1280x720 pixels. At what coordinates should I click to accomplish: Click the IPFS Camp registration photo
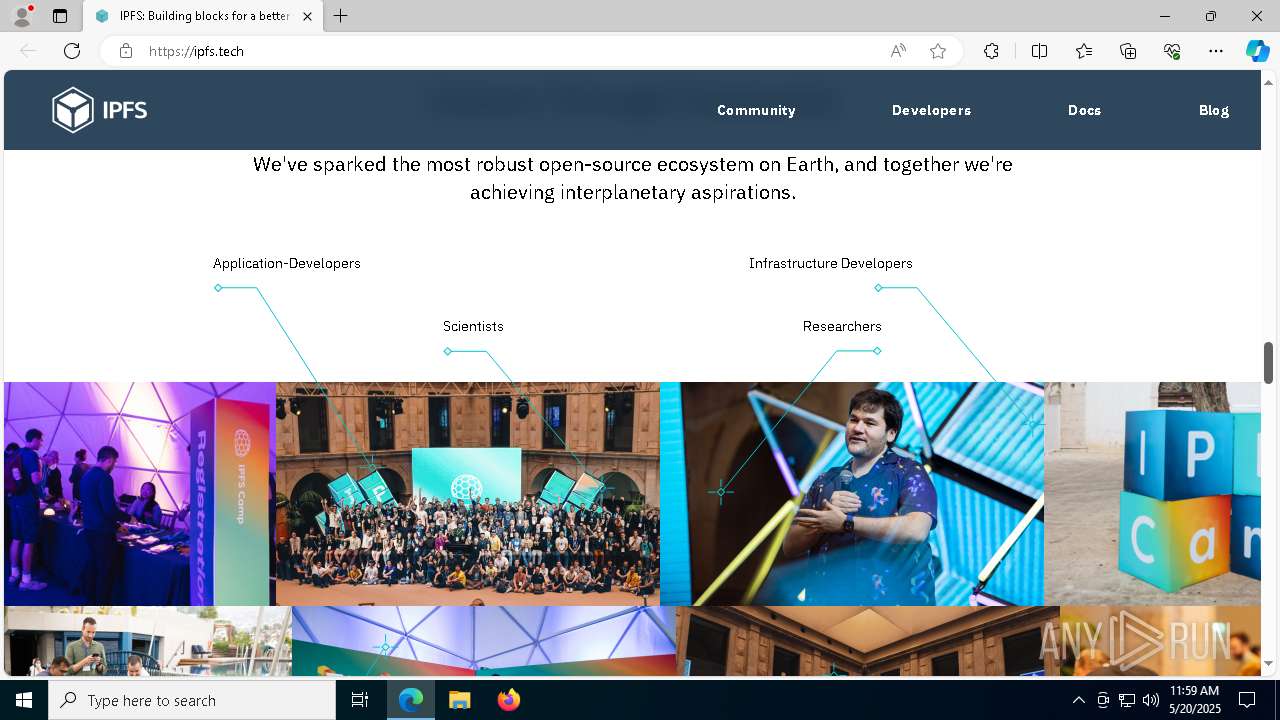(x=140, y=493)
